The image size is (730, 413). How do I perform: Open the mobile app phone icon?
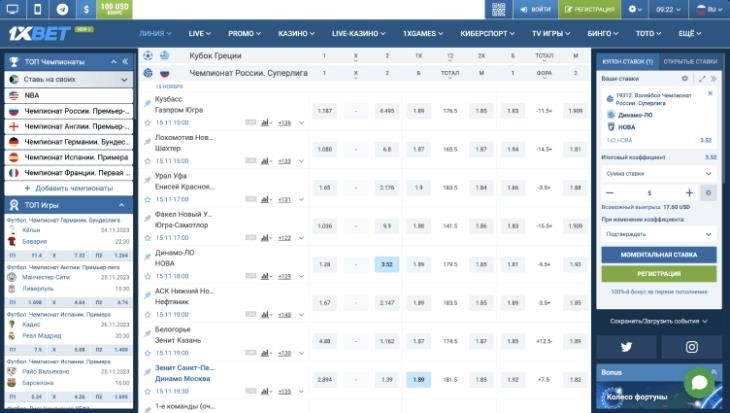pyautogui.click(x=38, y=9)
